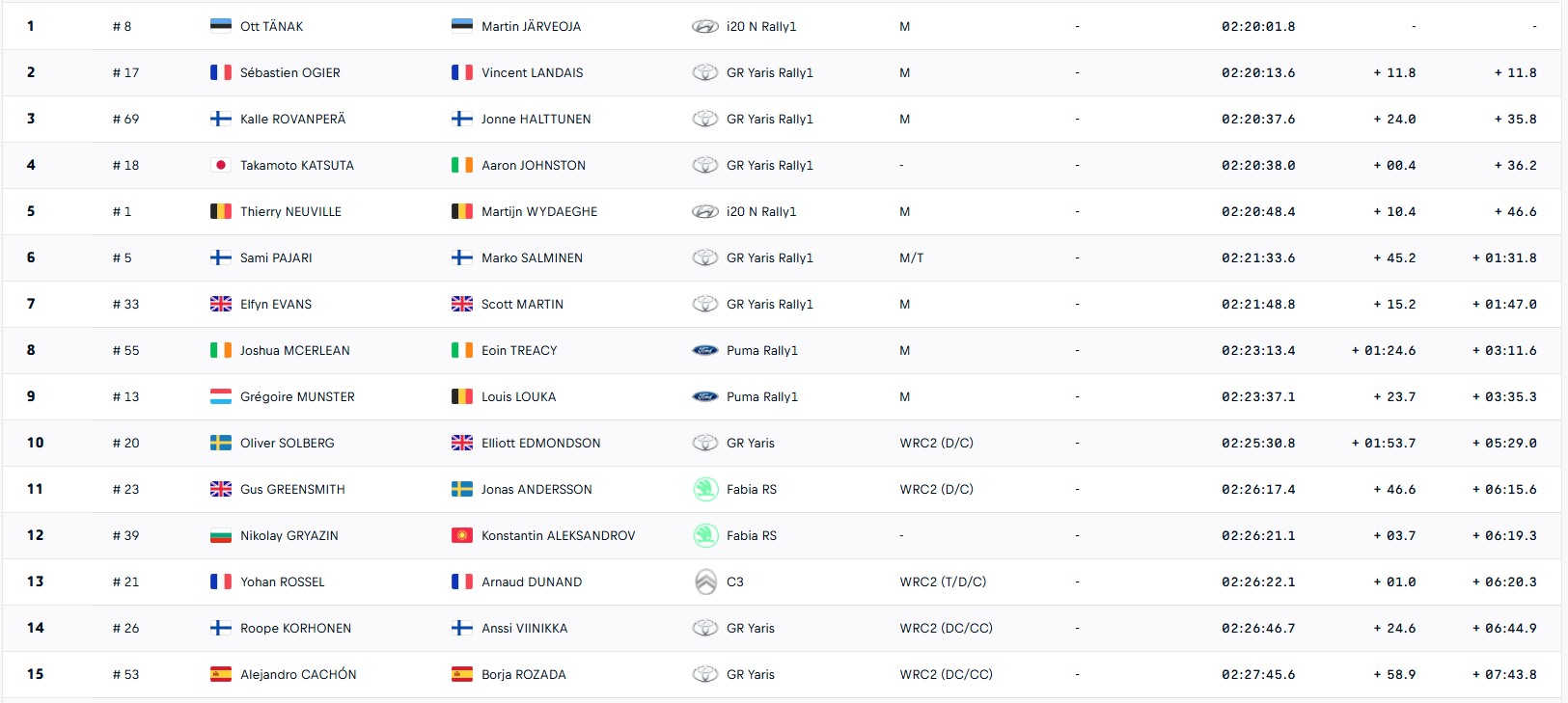Click the Skoda logo beside Gus Greensmith's Fabia RS

705,489
